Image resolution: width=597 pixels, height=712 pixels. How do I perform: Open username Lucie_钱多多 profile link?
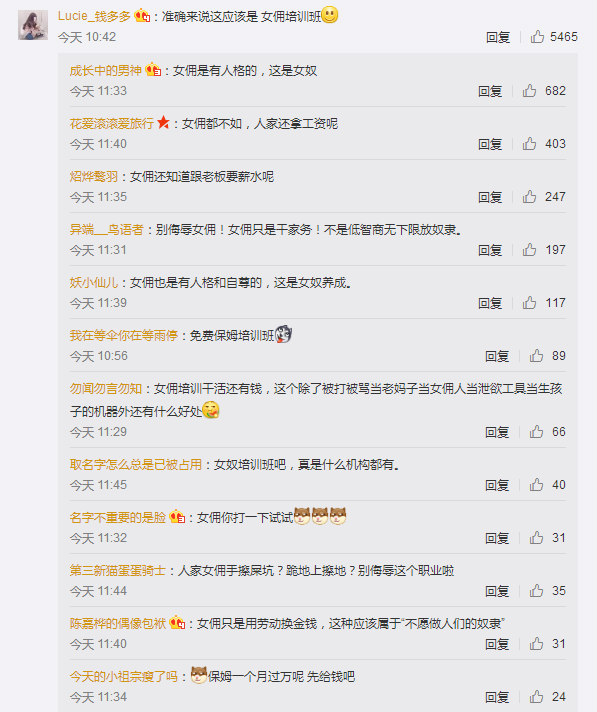(94, 16)
